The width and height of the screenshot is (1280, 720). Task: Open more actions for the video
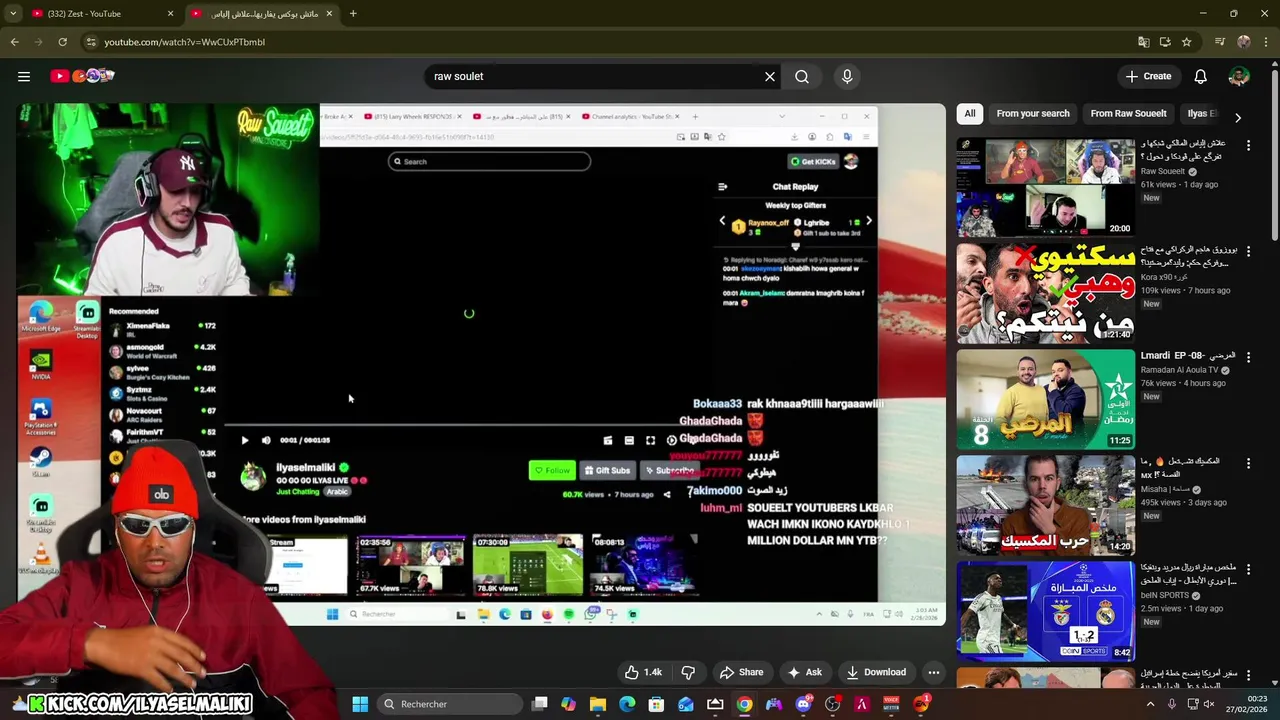pos(933,672)
